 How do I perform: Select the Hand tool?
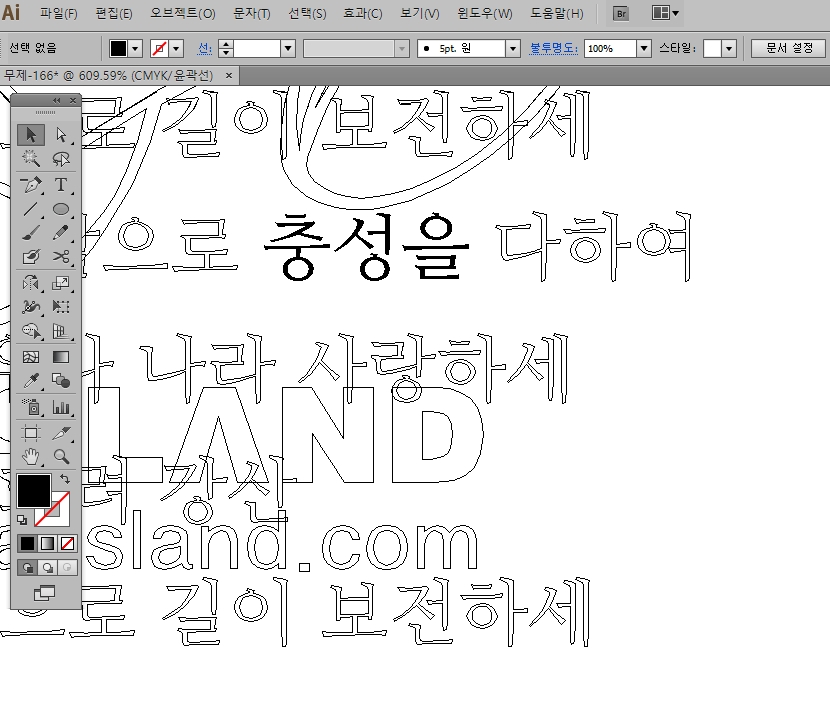31,456
